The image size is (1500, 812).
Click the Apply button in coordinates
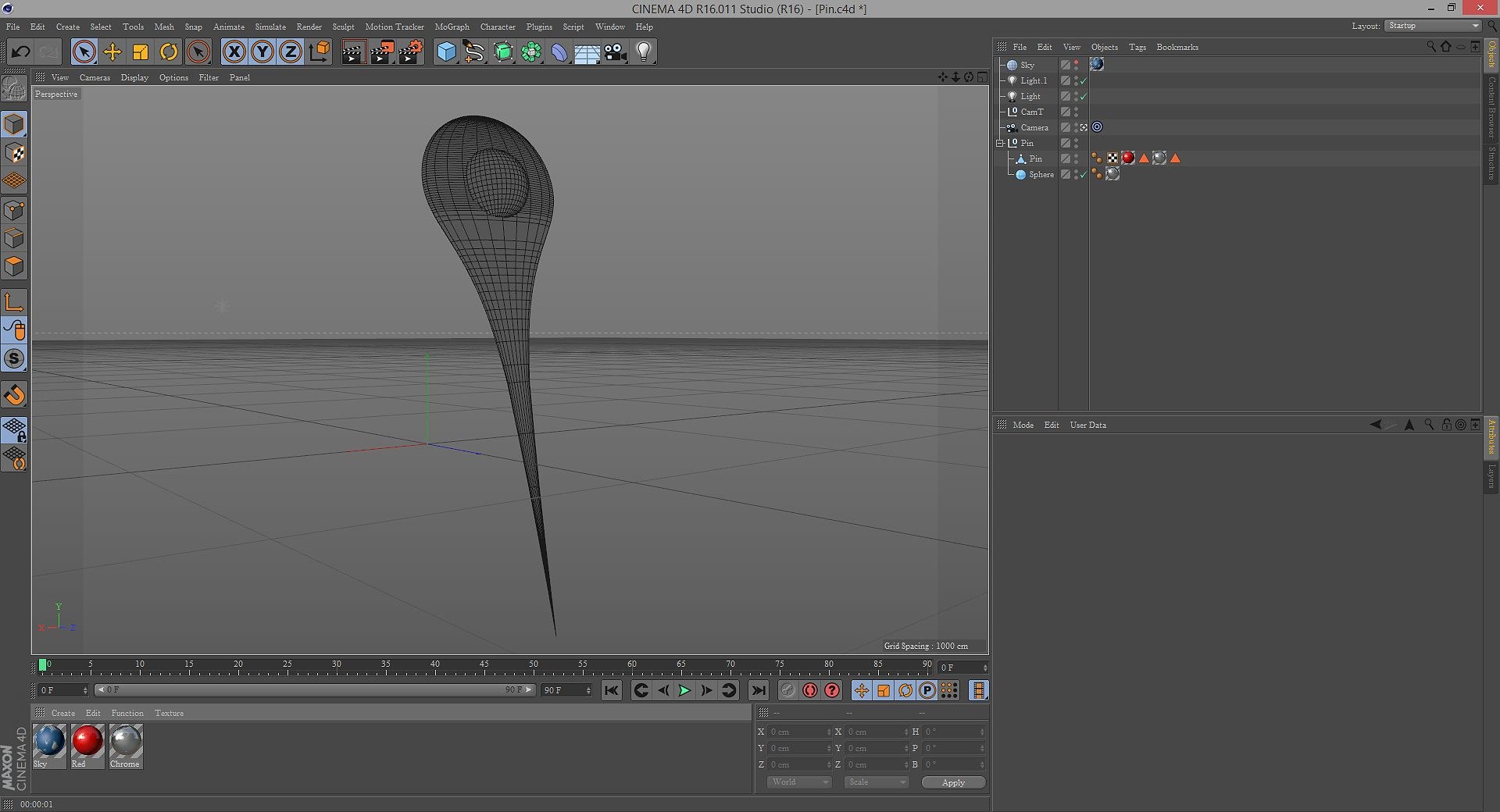click(x=953, y=782)
